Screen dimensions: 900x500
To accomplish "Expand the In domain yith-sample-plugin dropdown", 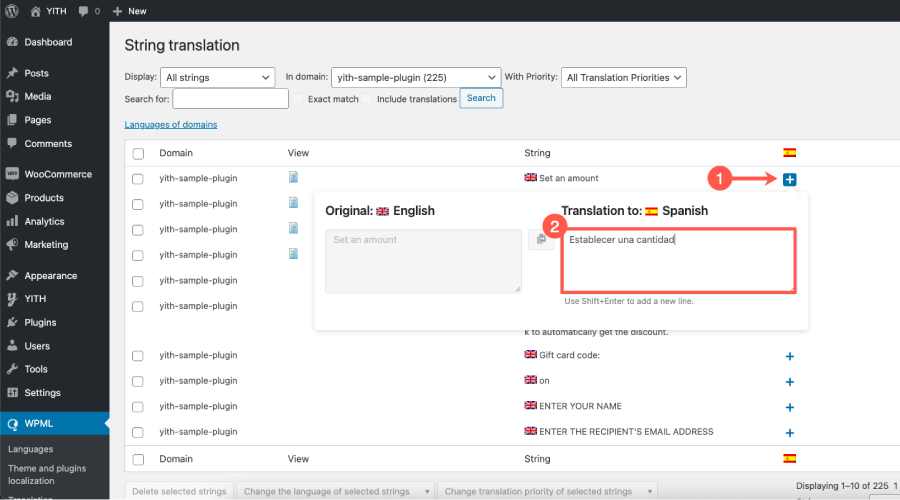I will (415, 77).
